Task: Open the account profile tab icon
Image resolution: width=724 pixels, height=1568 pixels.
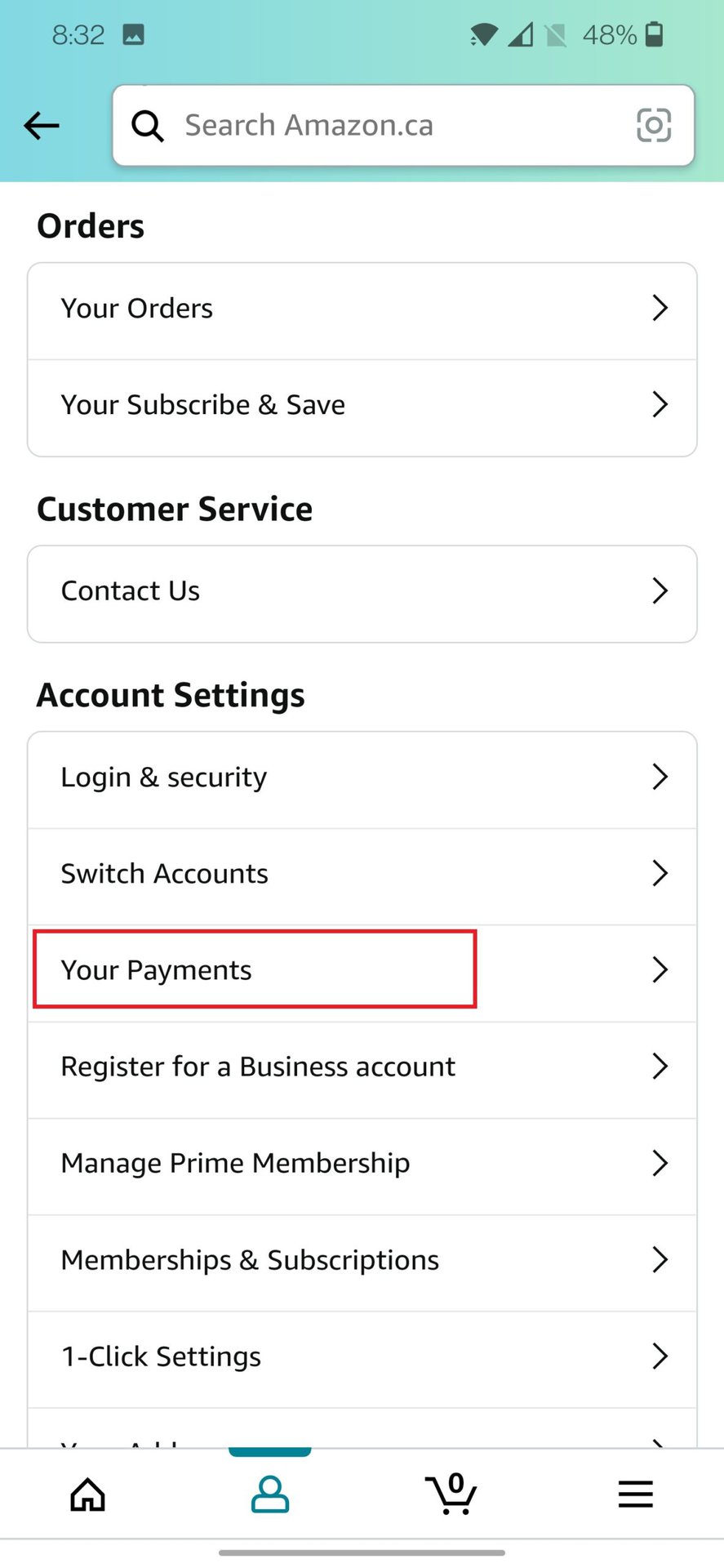Action: 270,1494
